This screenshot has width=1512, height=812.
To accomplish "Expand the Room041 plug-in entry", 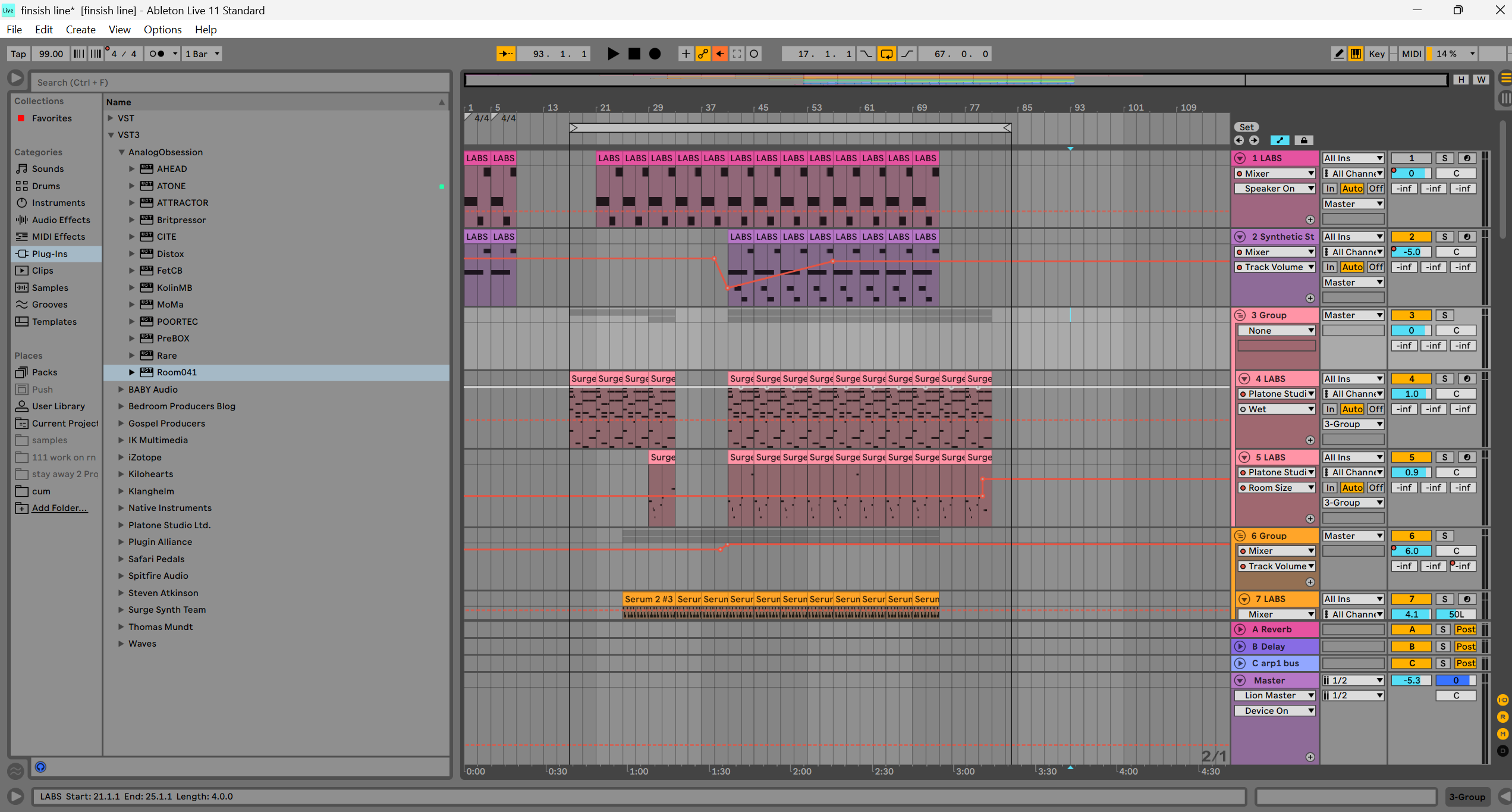I will [x=132, y=372].
